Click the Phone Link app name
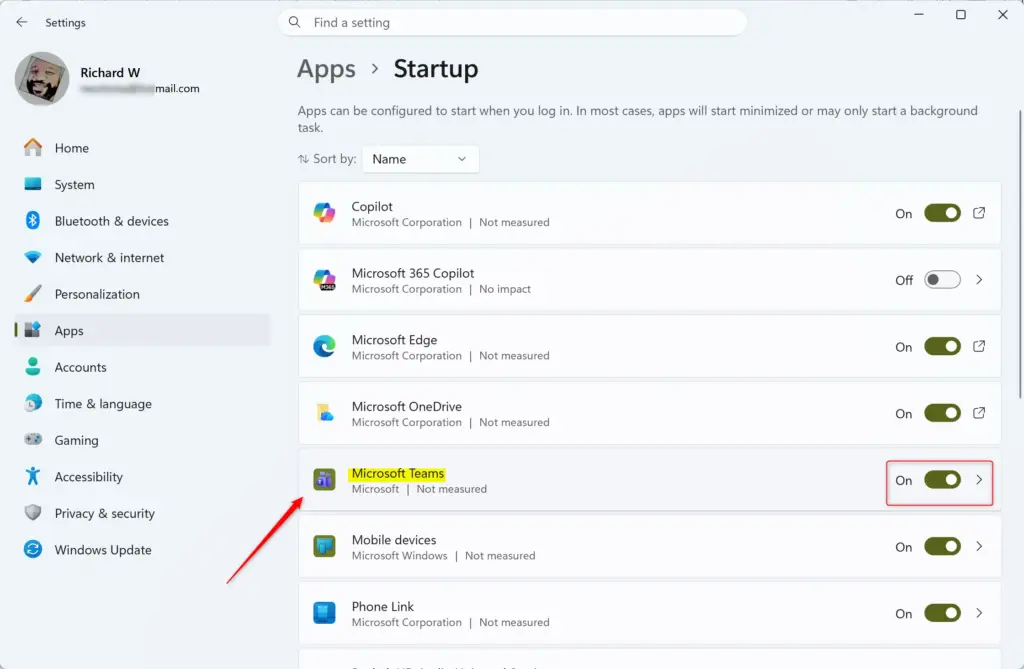The width and height of the screenshot is (1024, 669). coord(383,606)
